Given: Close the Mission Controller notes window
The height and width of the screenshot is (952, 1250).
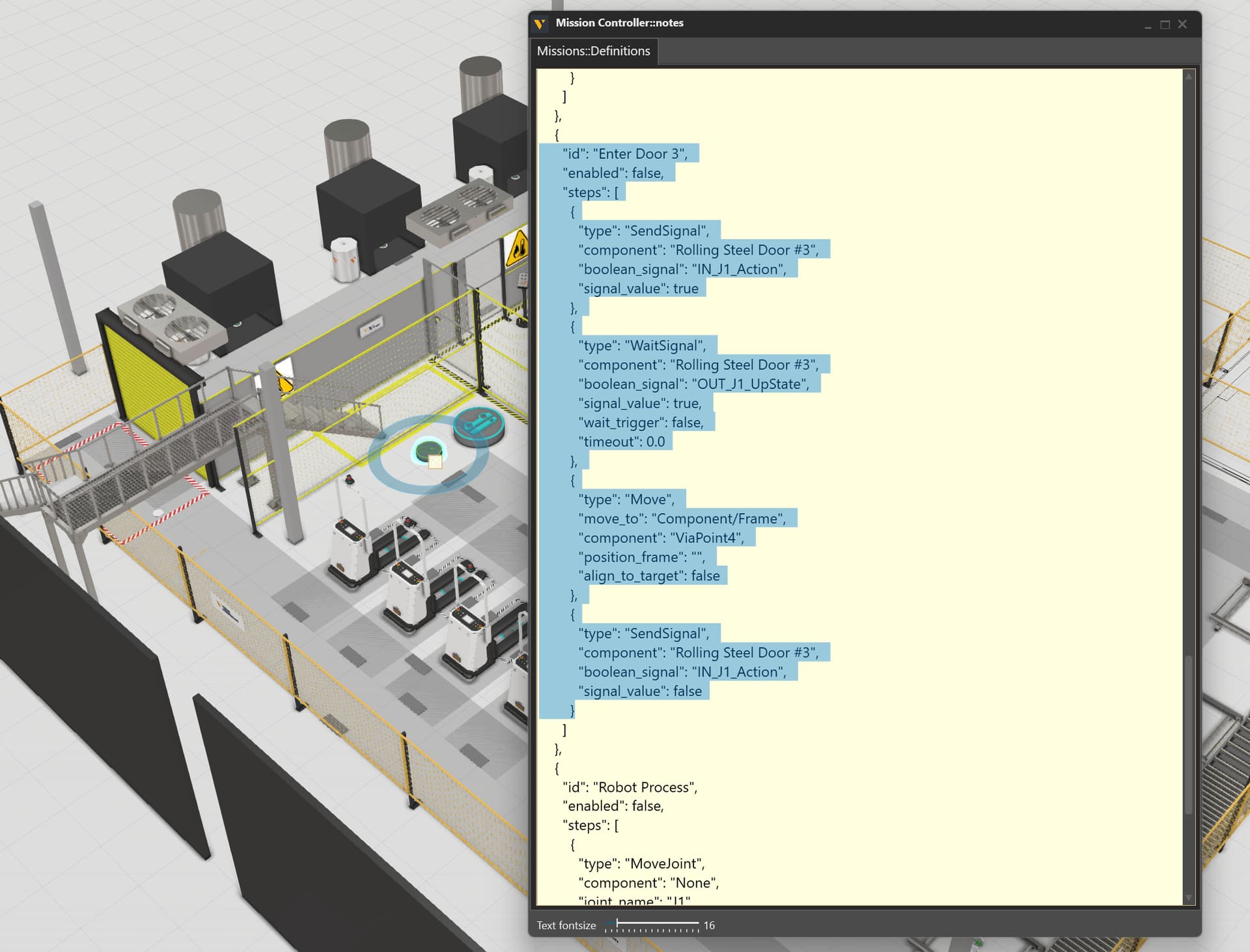Looking at the screenshot, I should tap(1182, 24).
